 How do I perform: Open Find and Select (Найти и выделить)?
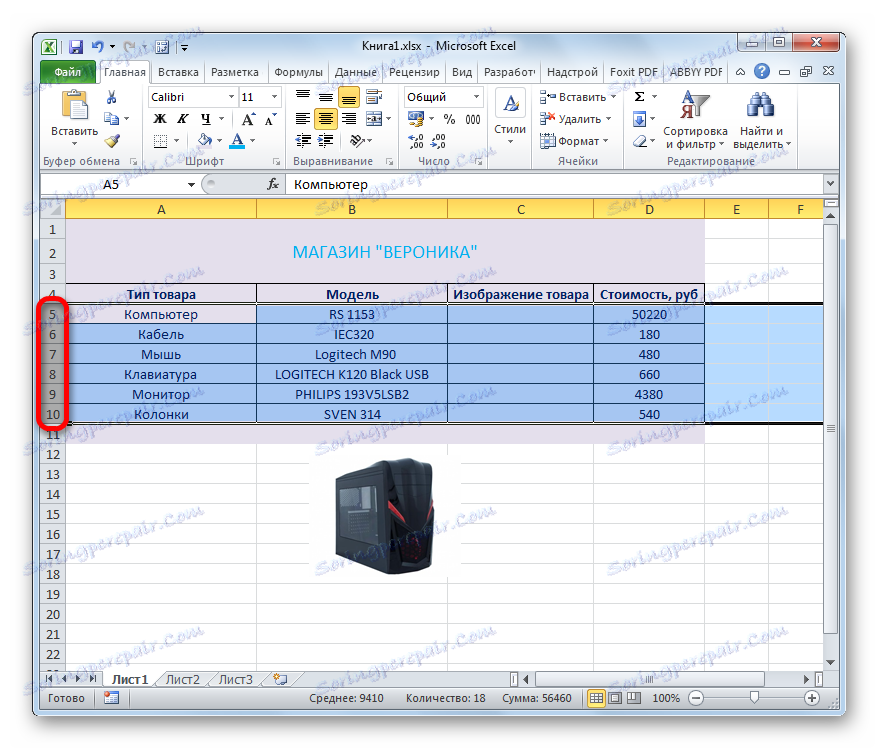[761, 119]
